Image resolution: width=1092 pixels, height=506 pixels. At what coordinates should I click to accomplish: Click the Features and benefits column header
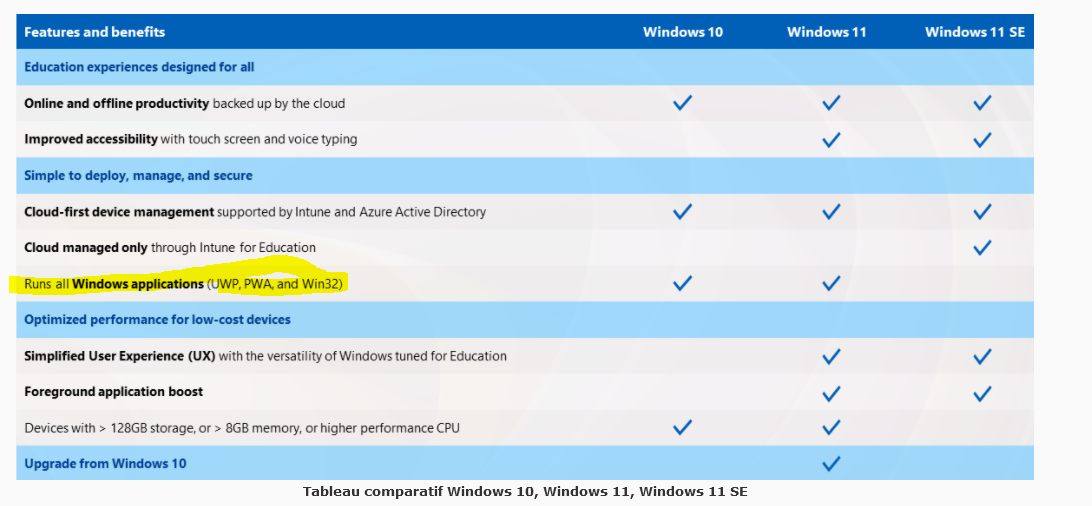pos(95,32)
